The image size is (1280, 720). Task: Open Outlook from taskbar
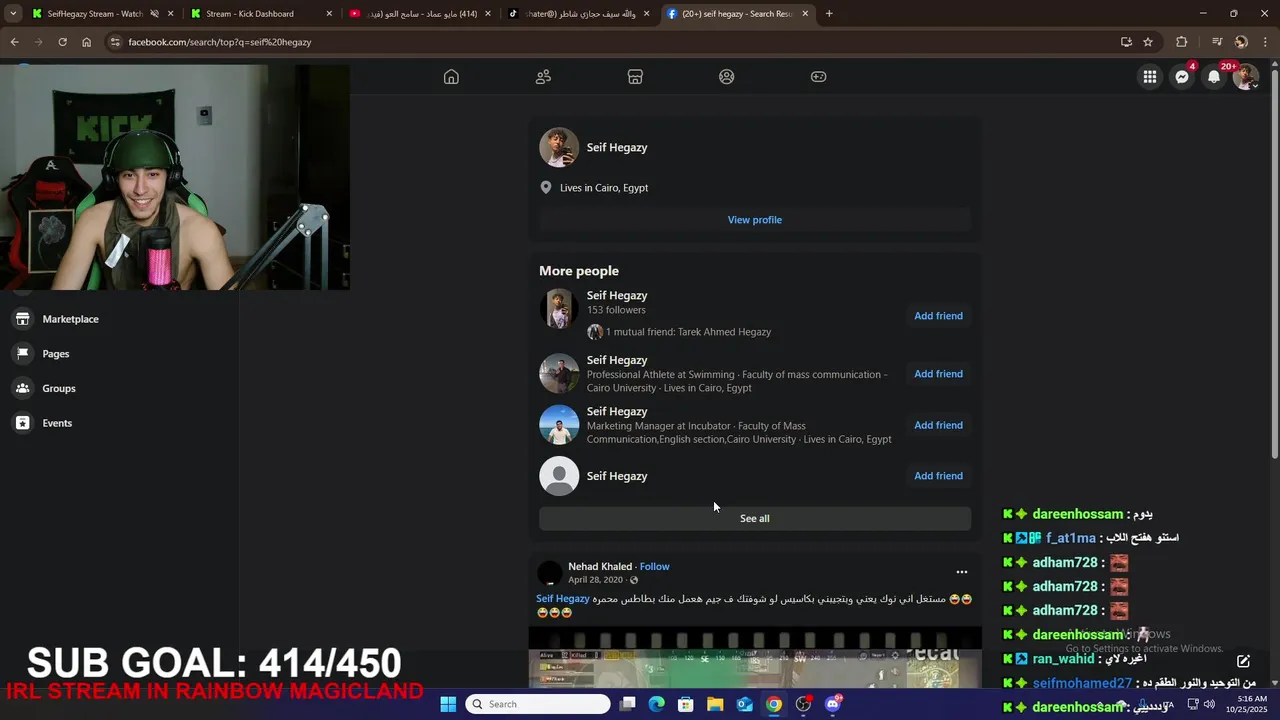pos(744,704)
